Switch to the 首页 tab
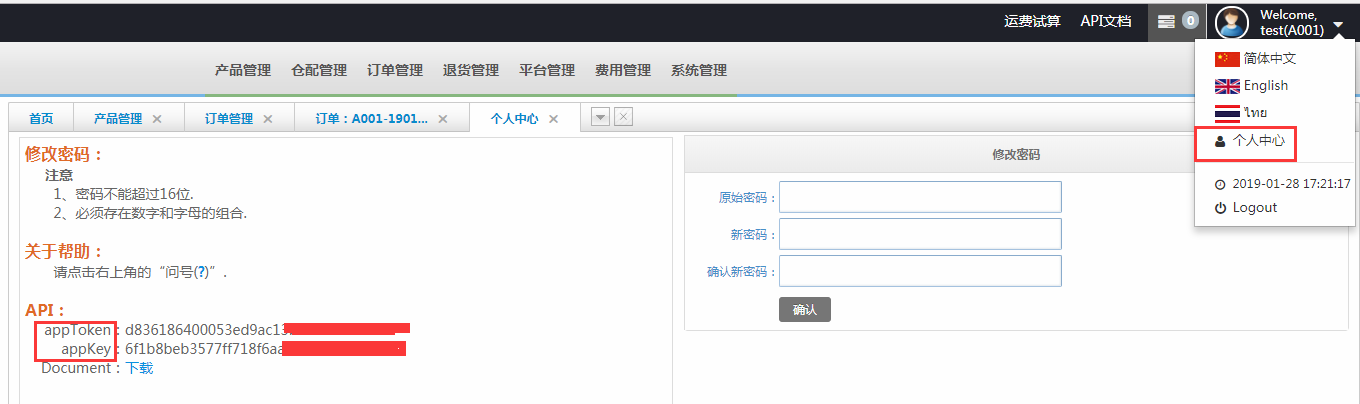Viewport: 1360px width, 404px height. click(41, 119)
